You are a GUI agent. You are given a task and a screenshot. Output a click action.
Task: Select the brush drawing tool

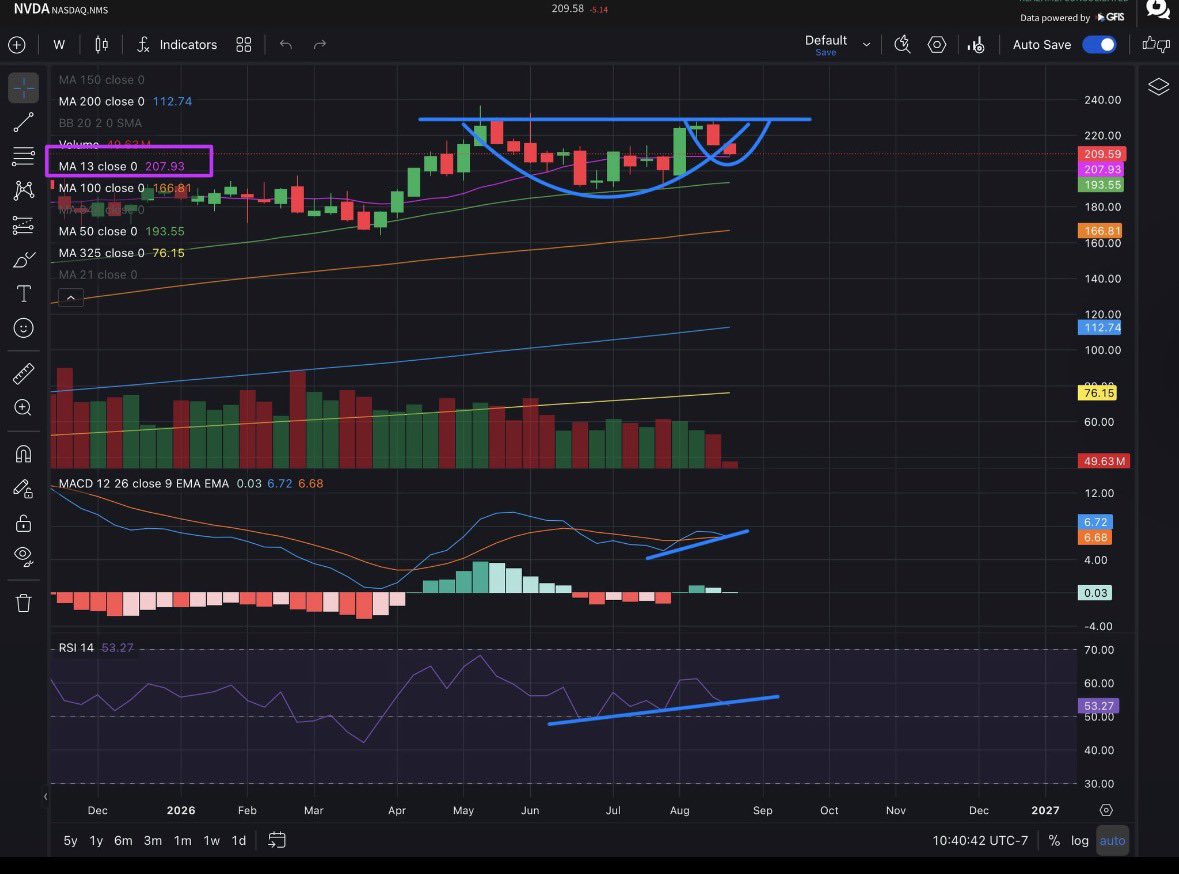pos(23,260)
